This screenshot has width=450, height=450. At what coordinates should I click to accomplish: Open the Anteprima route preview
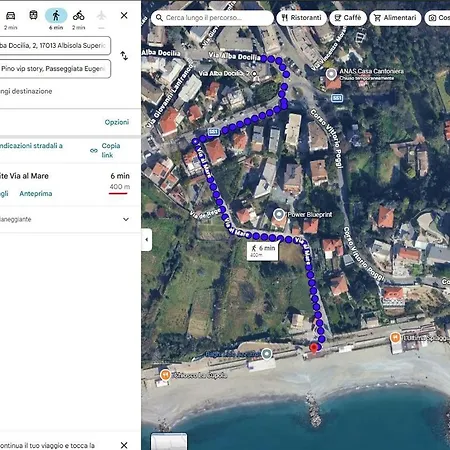point(36,194)
